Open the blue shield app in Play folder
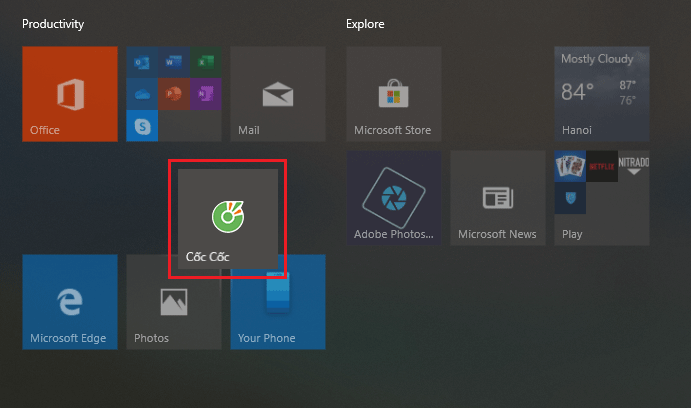Viewport: 691px width, 408px height. click(x=570, y=198)
